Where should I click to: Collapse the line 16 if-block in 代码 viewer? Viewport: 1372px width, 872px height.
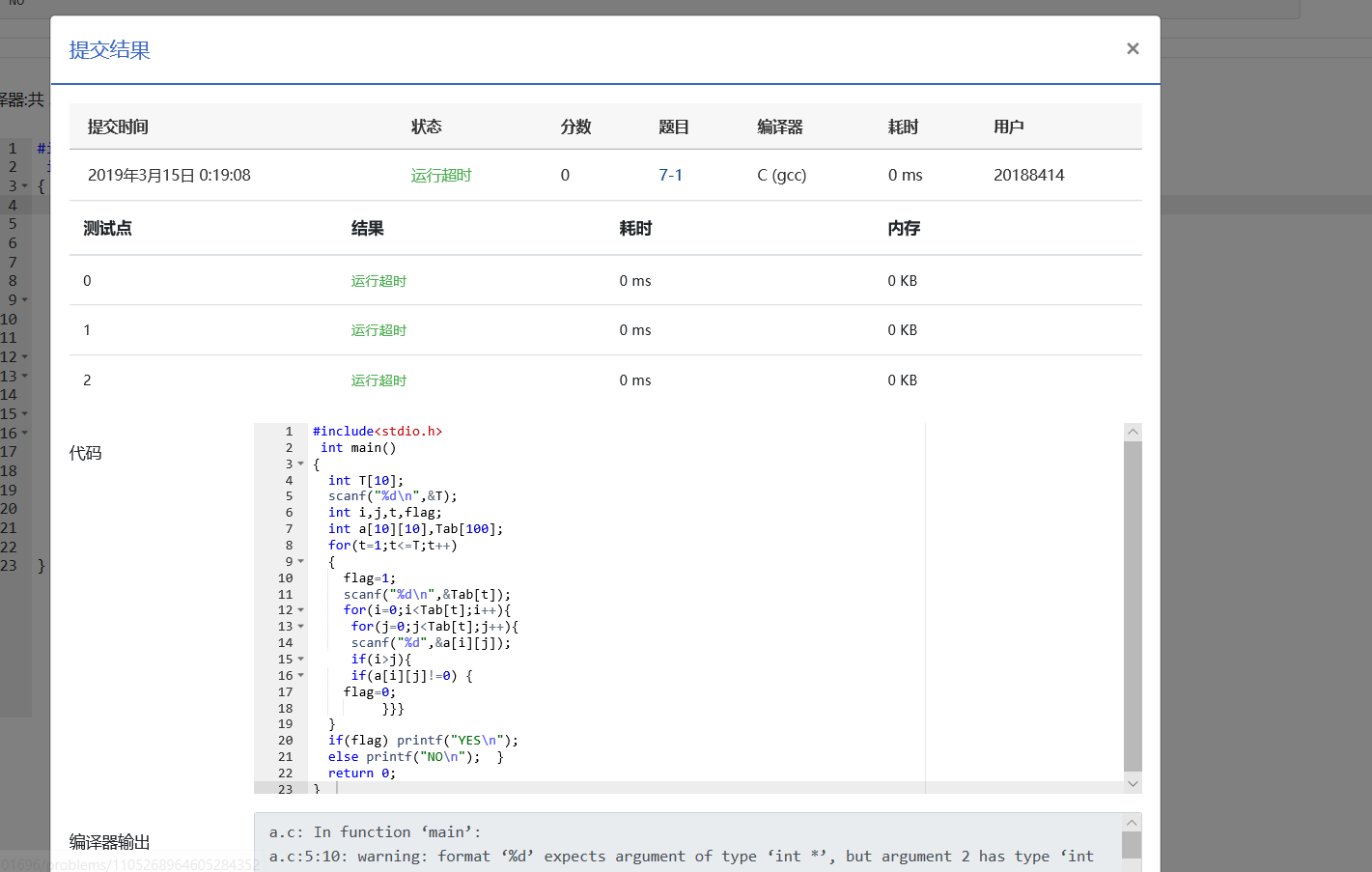tap(301, 676)
